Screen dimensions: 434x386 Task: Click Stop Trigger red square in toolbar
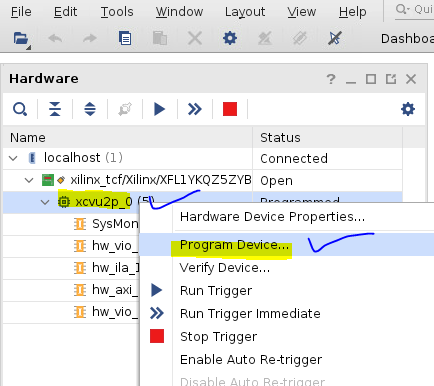[x=230, y=109]
